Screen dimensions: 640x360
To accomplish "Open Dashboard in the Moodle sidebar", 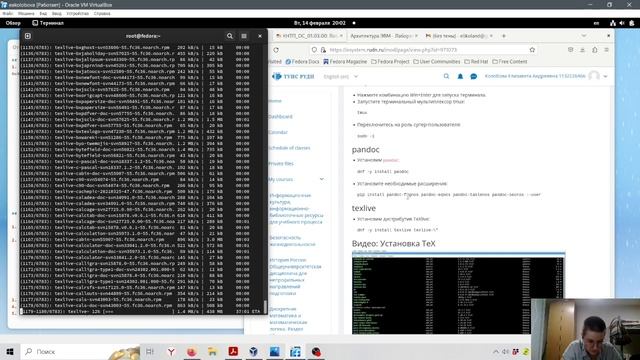I will (280, 117).
